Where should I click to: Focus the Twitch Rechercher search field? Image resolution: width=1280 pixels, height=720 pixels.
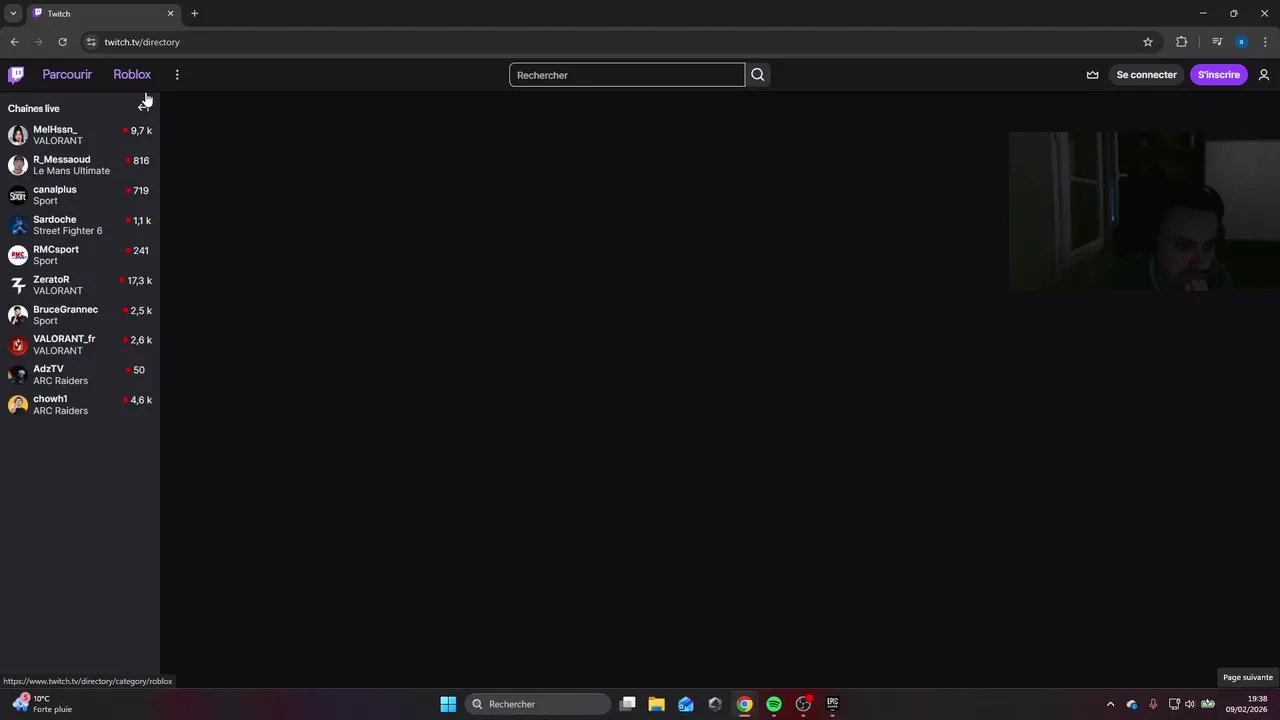(627, 75)
